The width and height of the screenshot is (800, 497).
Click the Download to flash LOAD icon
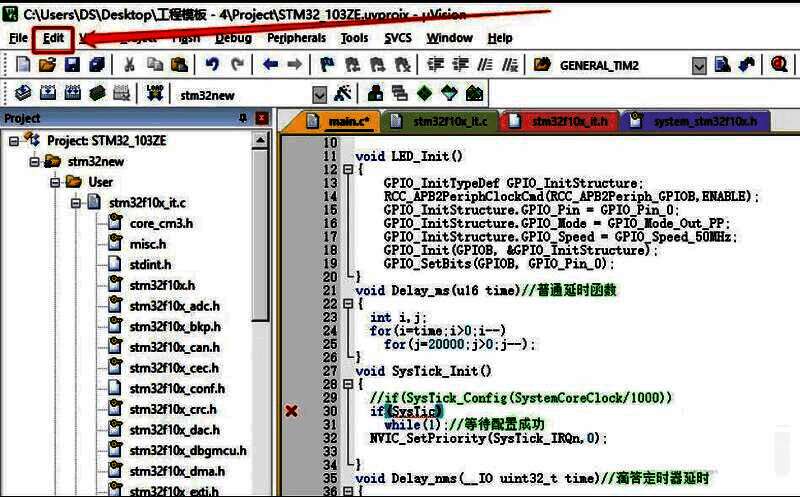(154, 93)
